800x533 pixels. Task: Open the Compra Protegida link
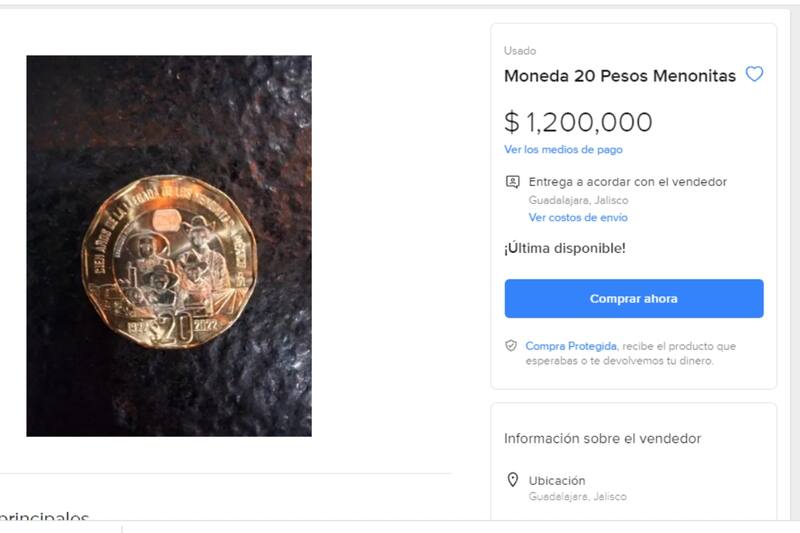click(x=571, y=346)
